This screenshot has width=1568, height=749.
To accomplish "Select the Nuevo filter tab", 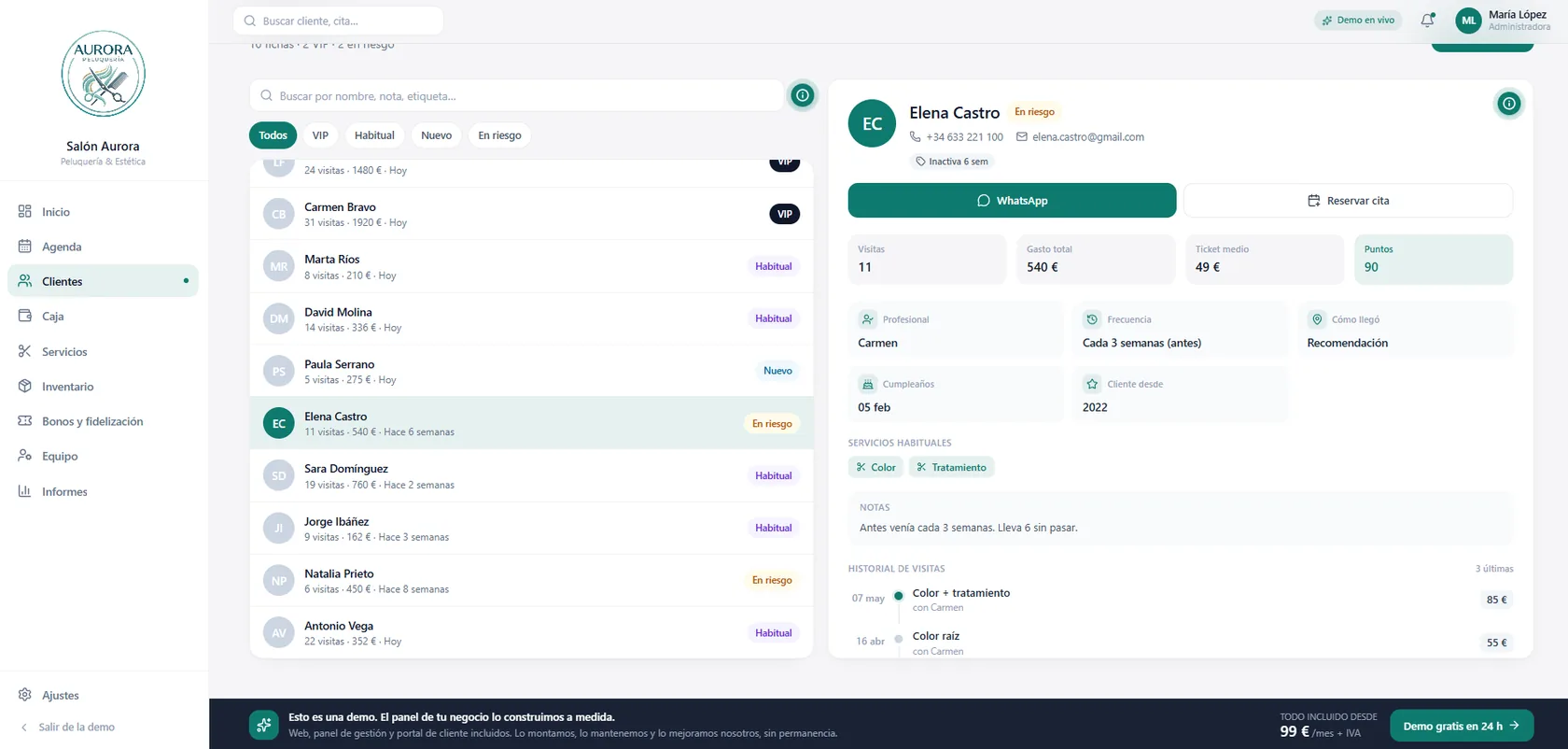I will (x=436, y=135).
